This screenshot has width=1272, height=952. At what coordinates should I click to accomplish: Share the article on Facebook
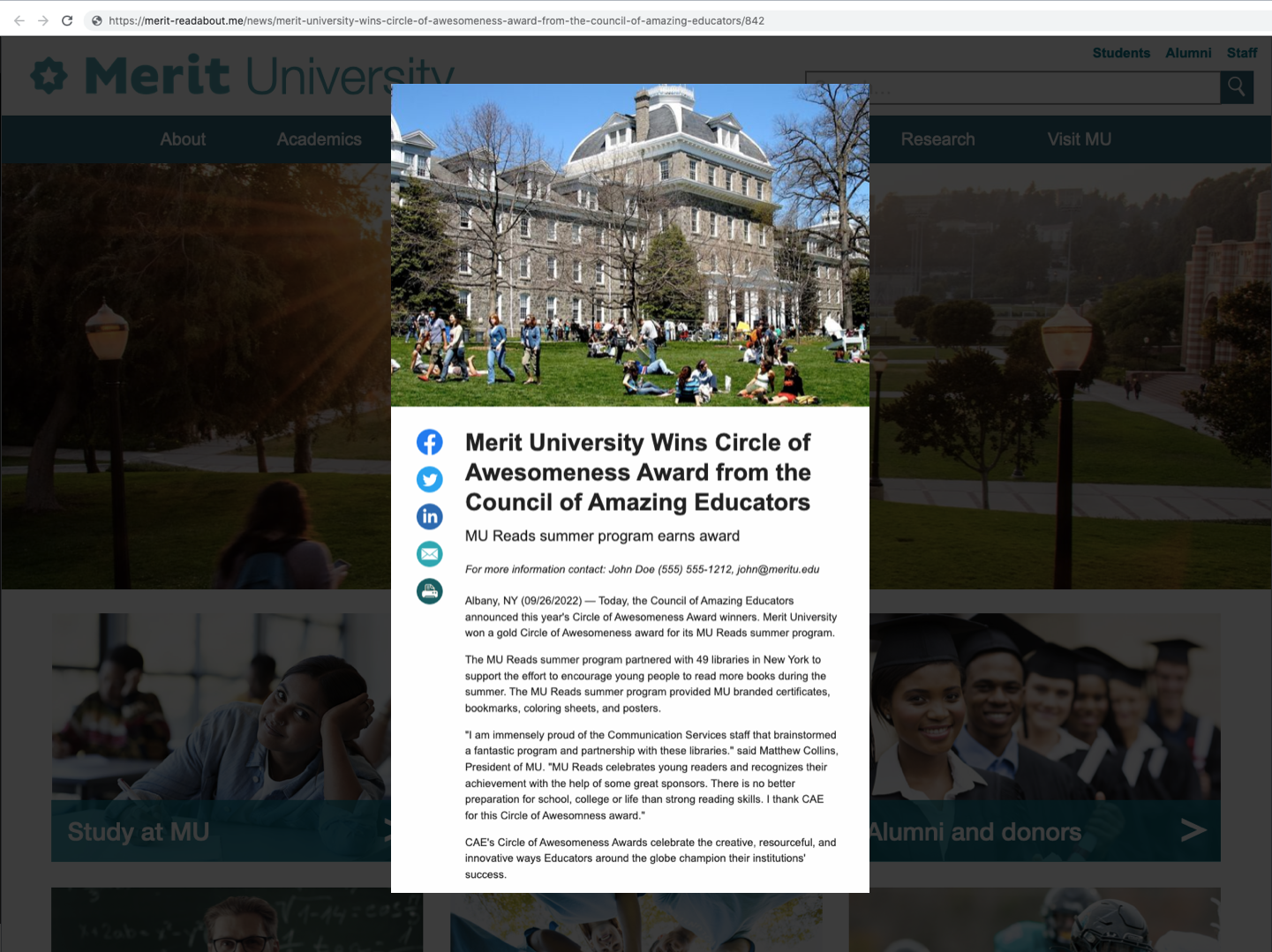pyautogui.click(x=430, y=442)
